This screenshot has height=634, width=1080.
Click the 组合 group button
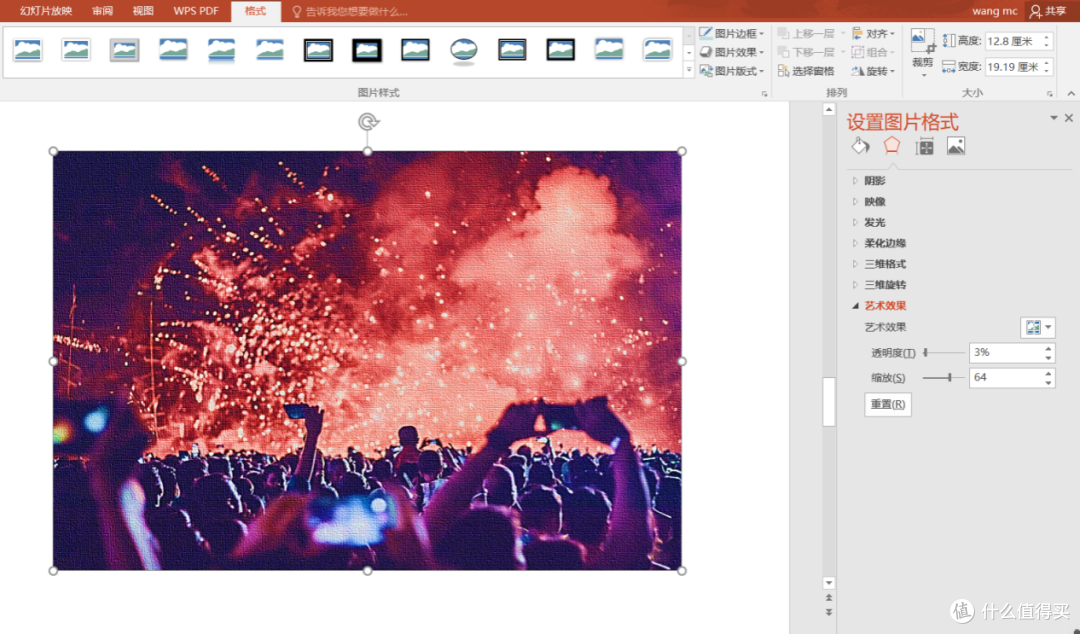[873, 52]
